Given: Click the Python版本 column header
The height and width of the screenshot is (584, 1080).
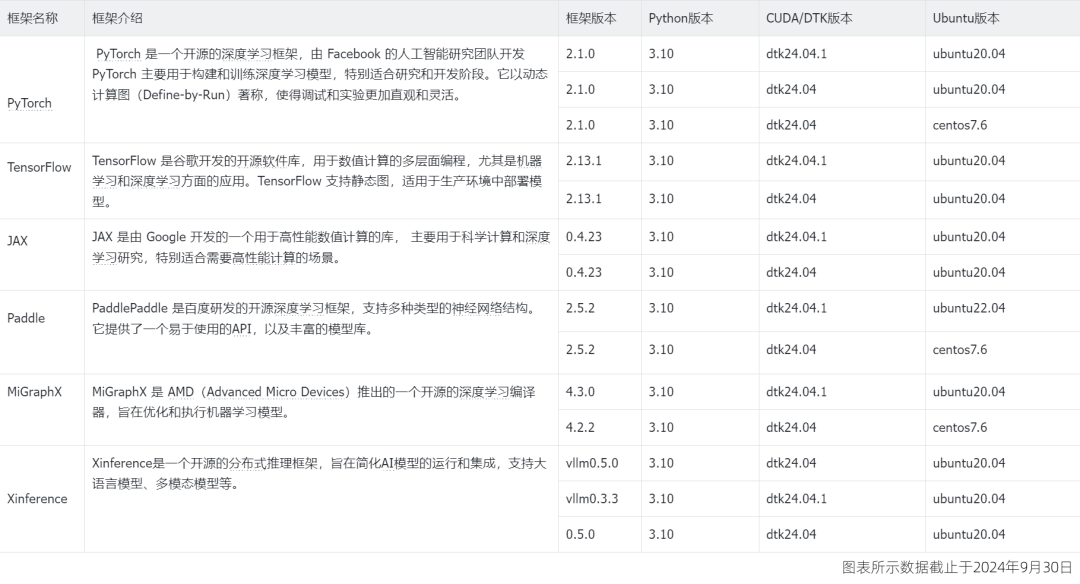Looking at the screenshot, I should tap(681, 18).
